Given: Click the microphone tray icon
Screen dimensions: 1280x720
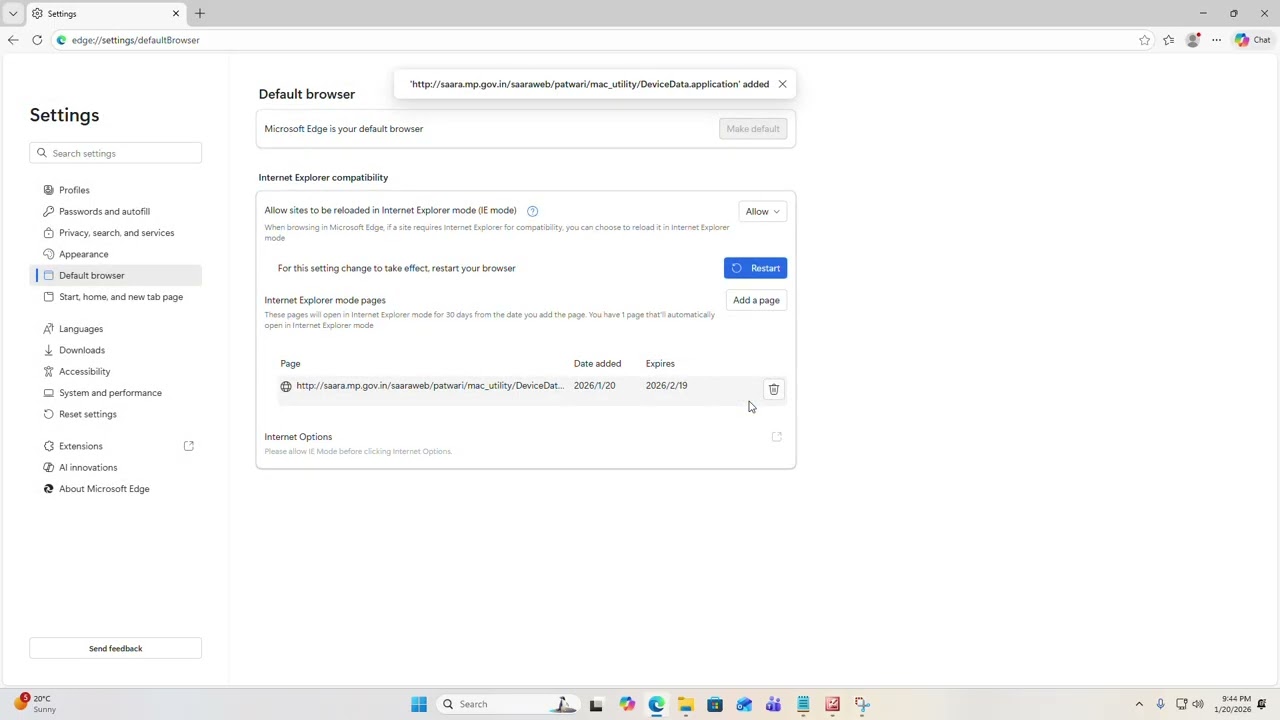Looking at the screenshot, I should 1160,704.
